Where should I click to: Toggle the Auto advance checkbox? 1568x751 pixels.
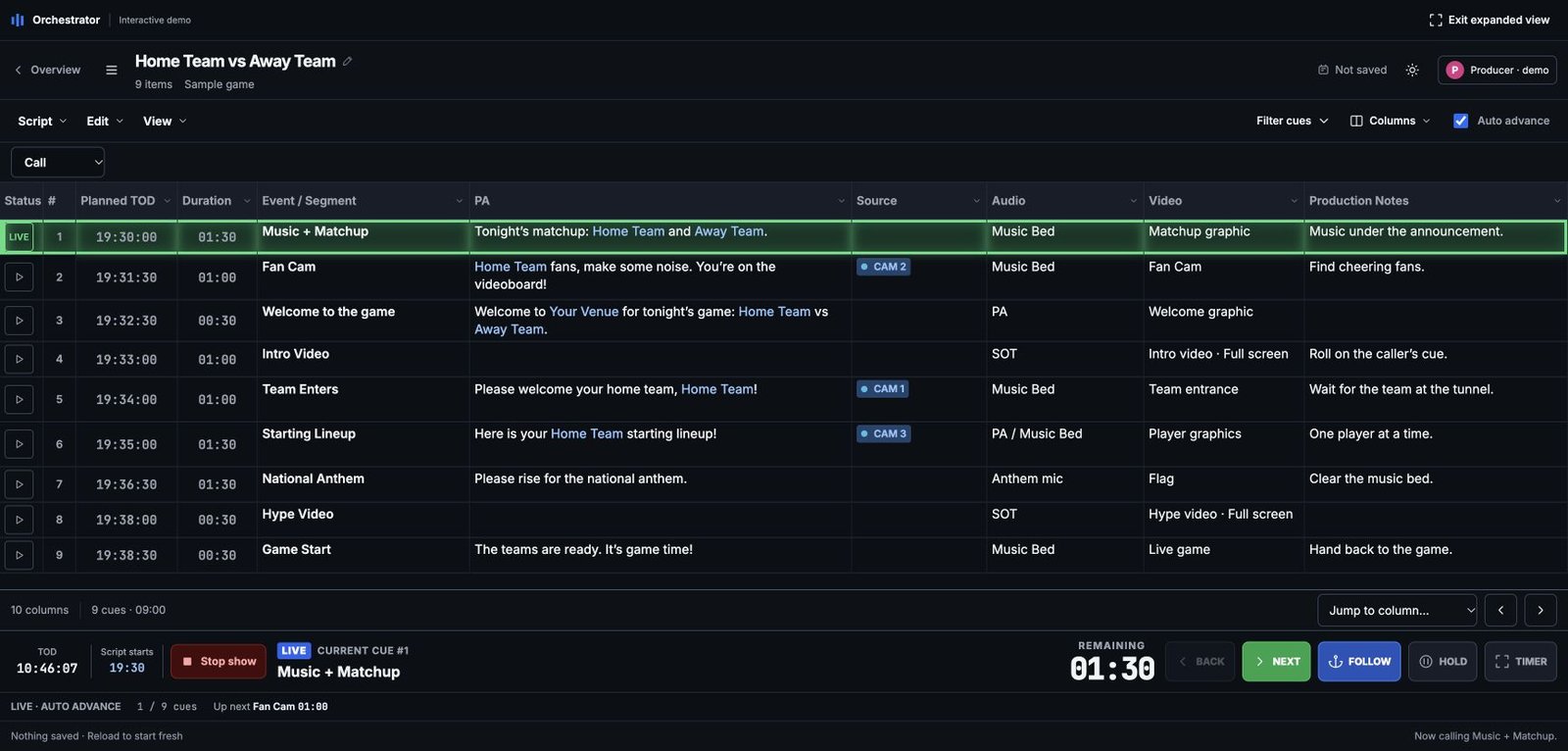pos(1460,121)
